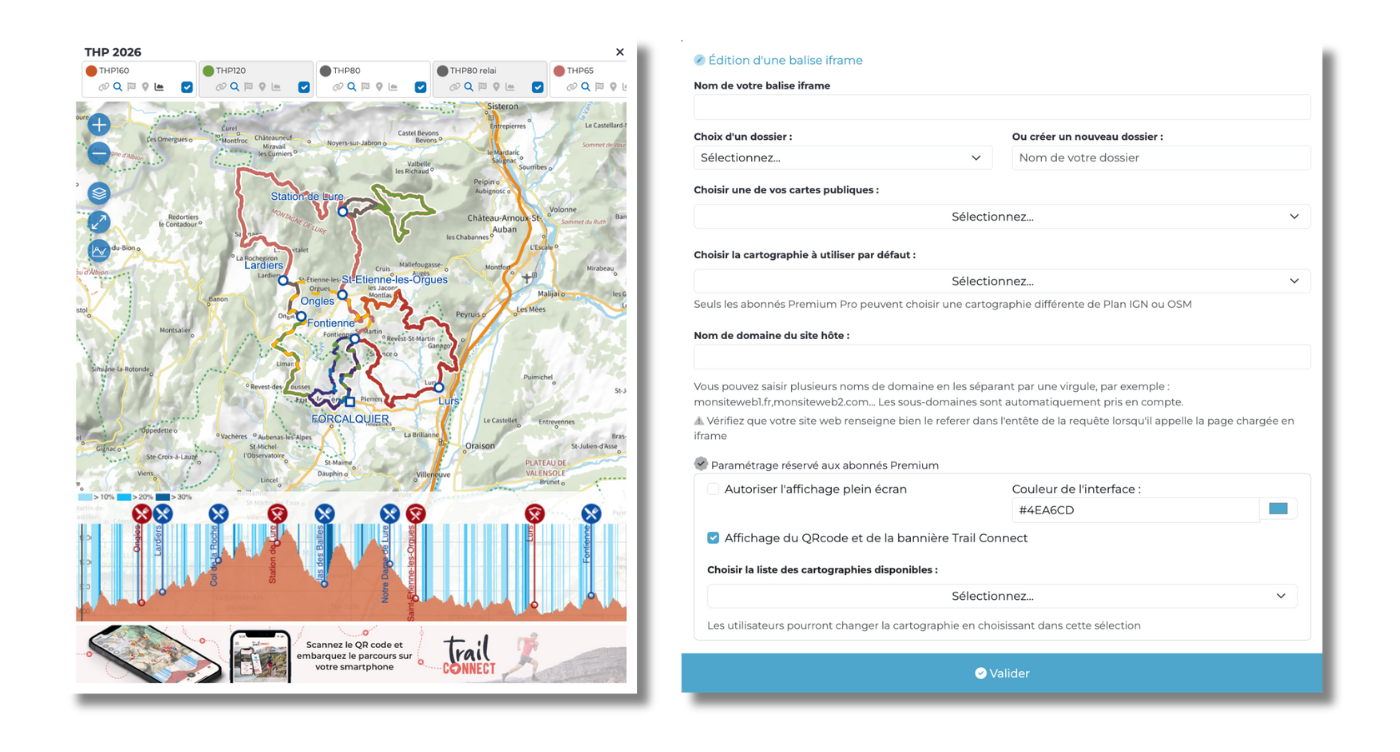Enable 'Autoriser l'affichage plein écran' checkbox
Image resolution: width=1400 pixels, height=752 pixels.
713,489
